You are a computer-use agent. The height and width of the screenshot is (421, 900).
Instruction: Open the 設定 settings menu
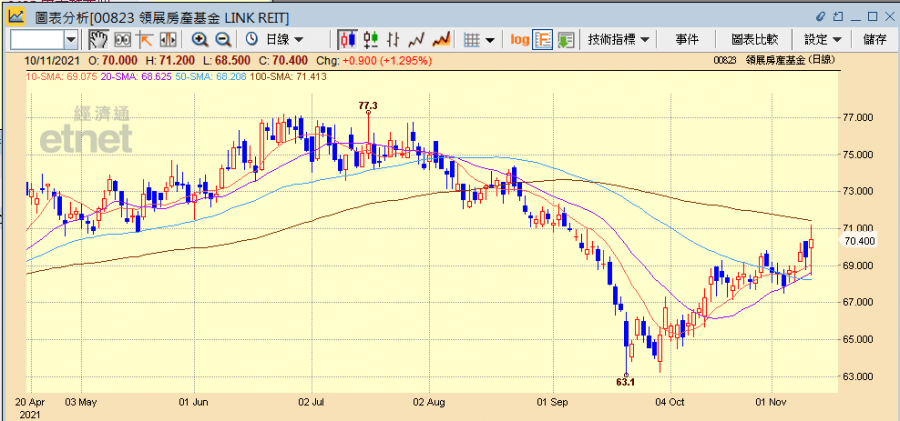coord(822,39)
